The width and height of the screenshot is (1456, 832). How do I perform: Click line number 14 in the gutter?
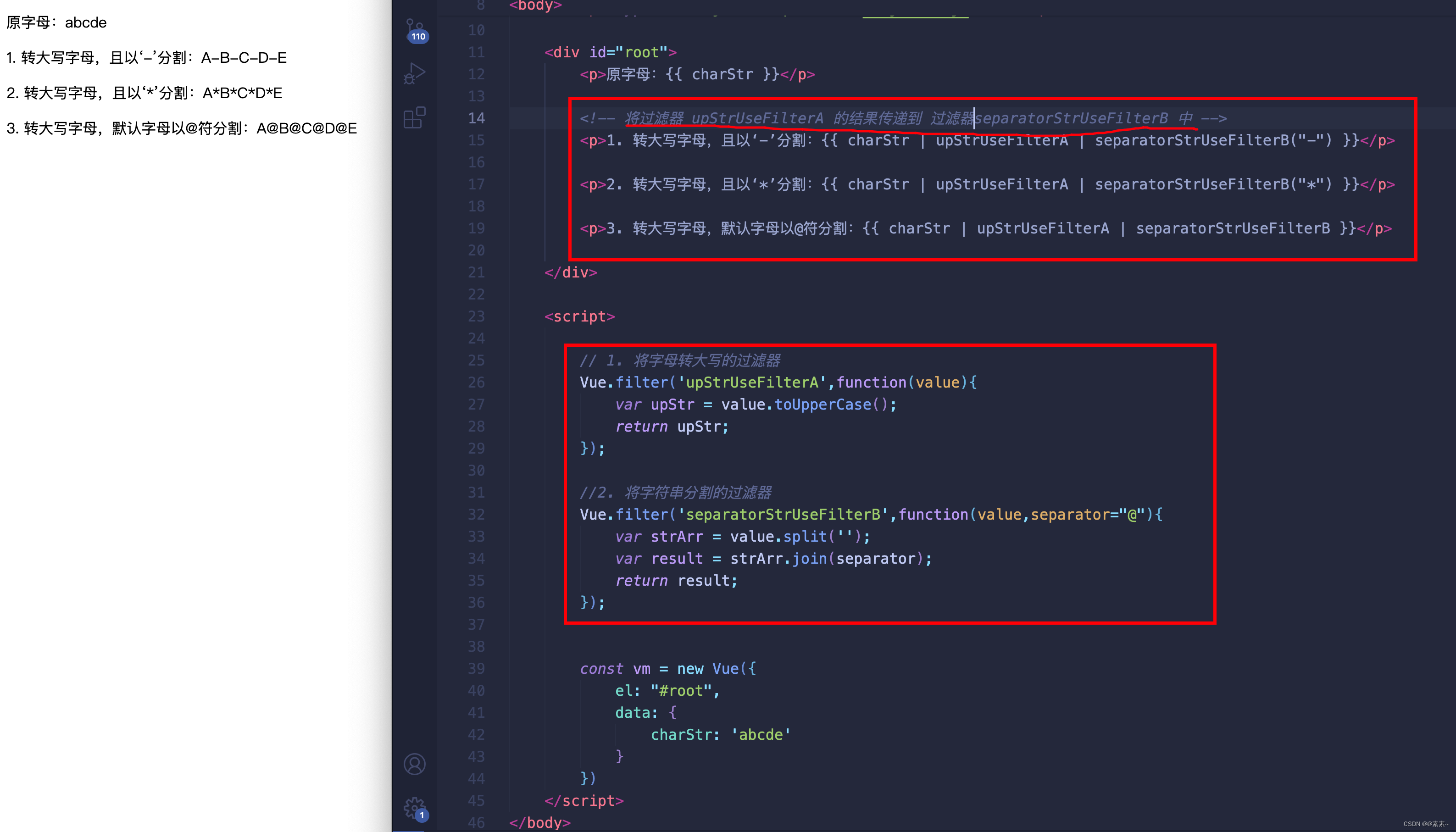[476, 118]
